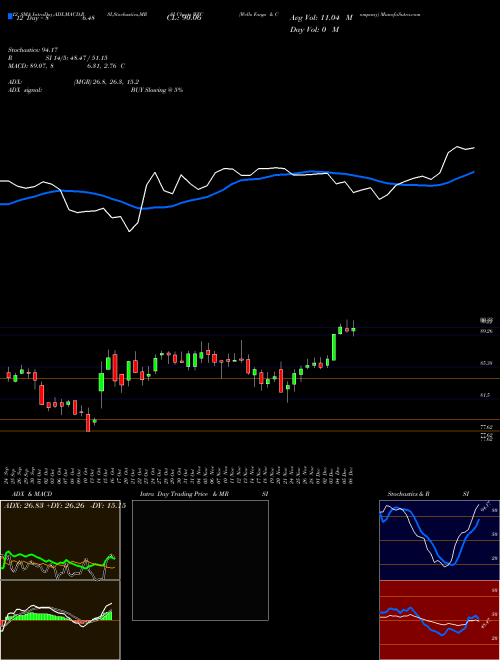This screenshot has width=500, height=660.
Task: Click the 'Stochastics & R' panel title
Action: click(x=409, y=494)
